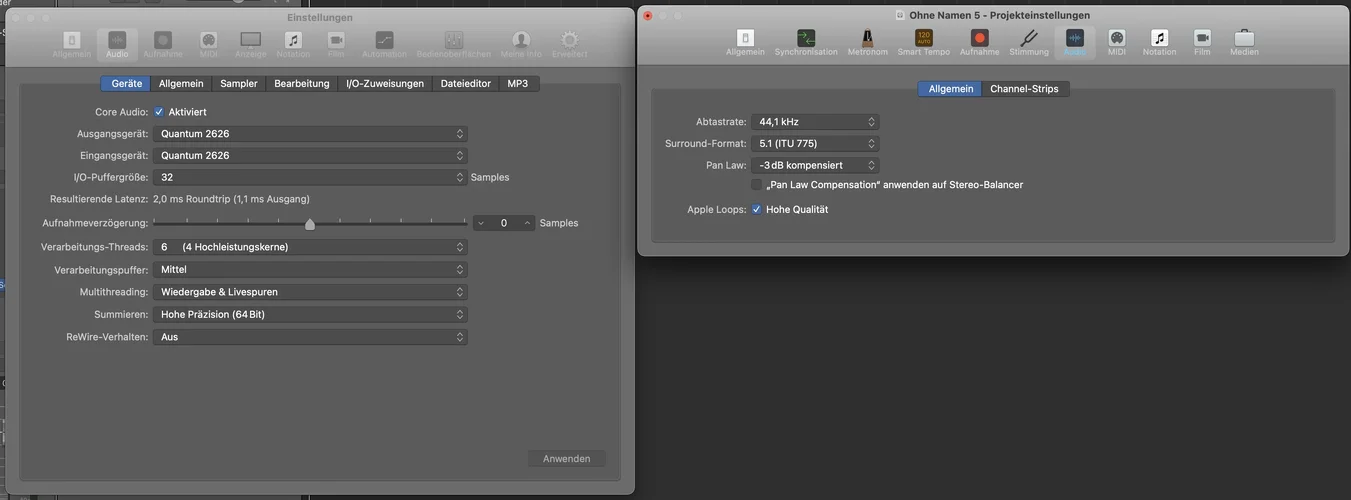Enable Pan Law Compensation checkbox
This screenshot has height=500, width=1351.
click(x=756, y=185)
